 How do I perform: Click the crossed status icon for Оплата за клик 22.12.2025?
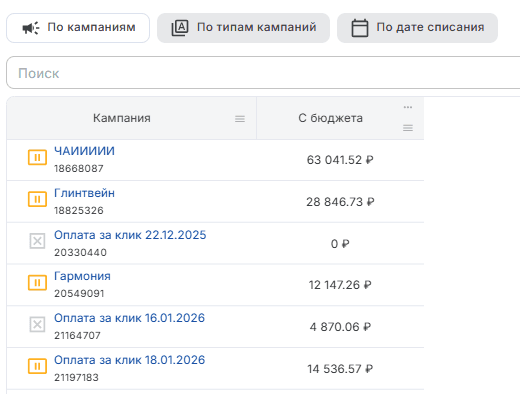tap(37, 241)
